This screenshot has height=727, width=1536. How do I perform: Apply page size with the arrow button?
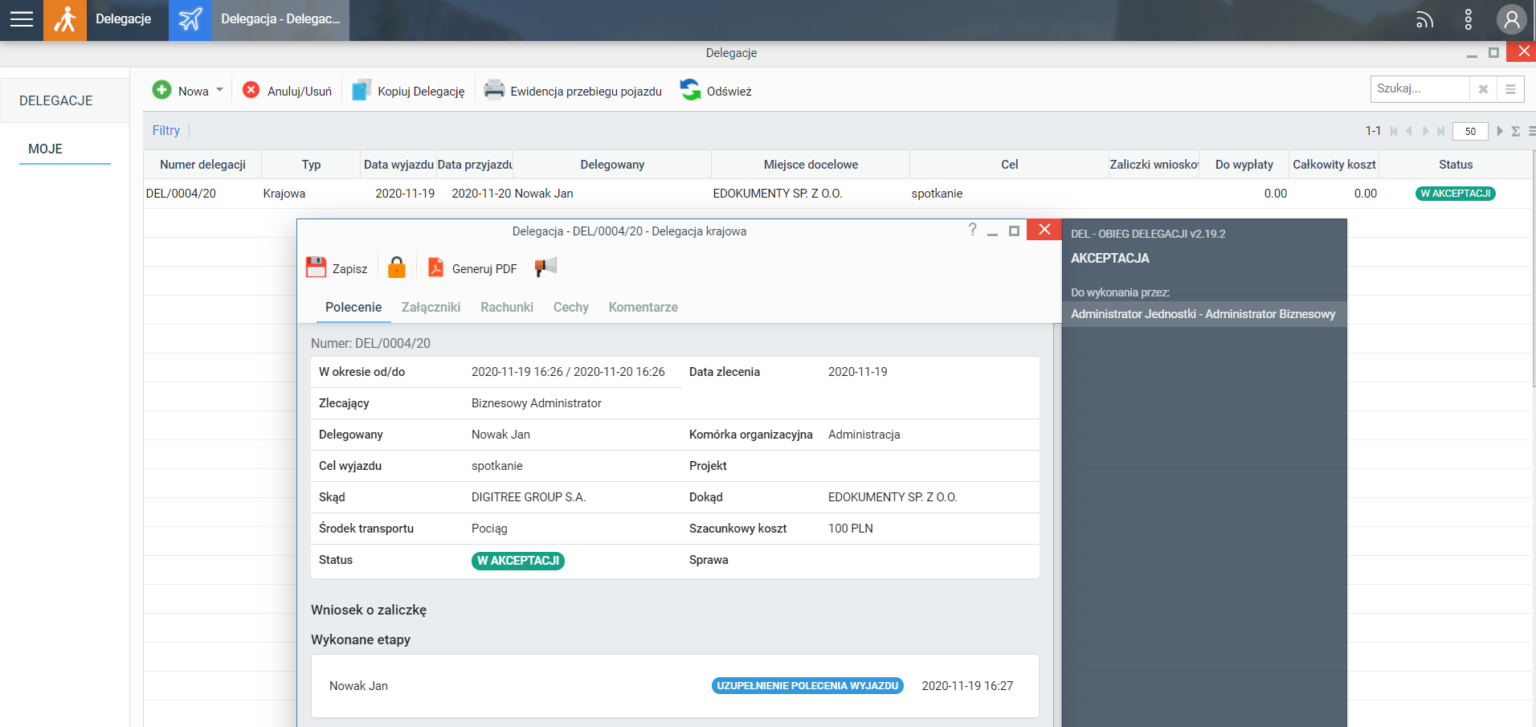1500,131
